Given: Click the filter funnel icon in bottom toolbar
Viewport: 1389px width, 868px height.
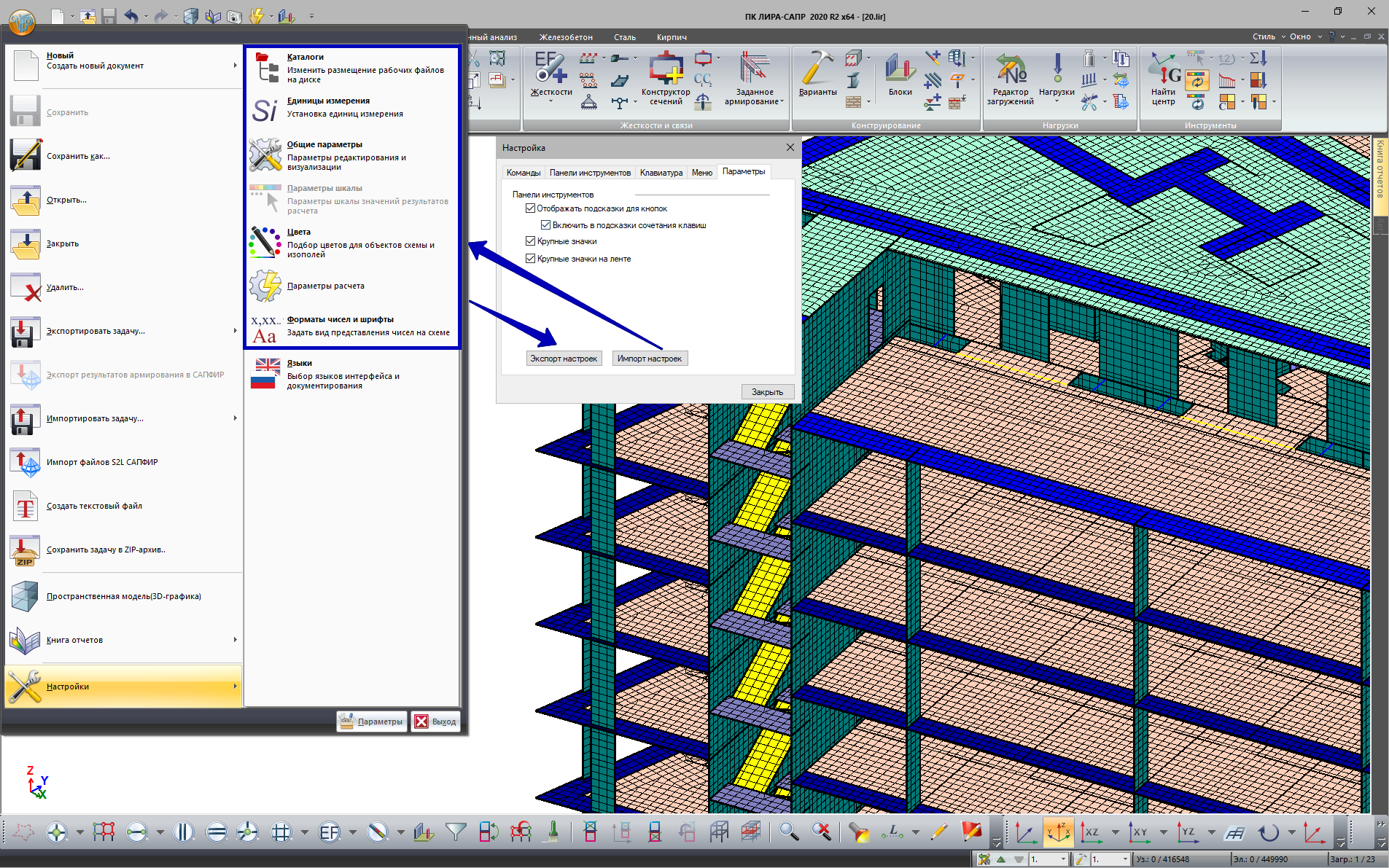Looking at the screenshot, I should pyautogui.click(x=456, y=832).
